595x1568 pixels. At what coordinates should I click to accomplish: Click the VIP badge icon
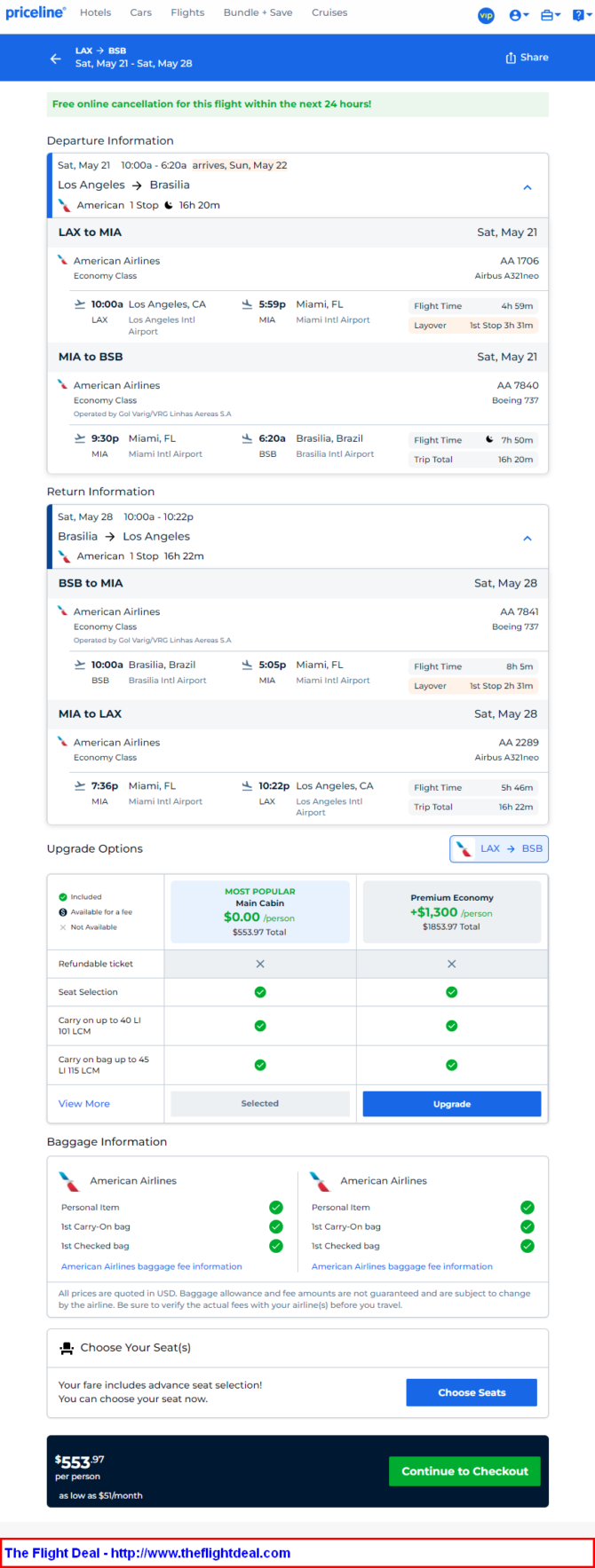486,15
